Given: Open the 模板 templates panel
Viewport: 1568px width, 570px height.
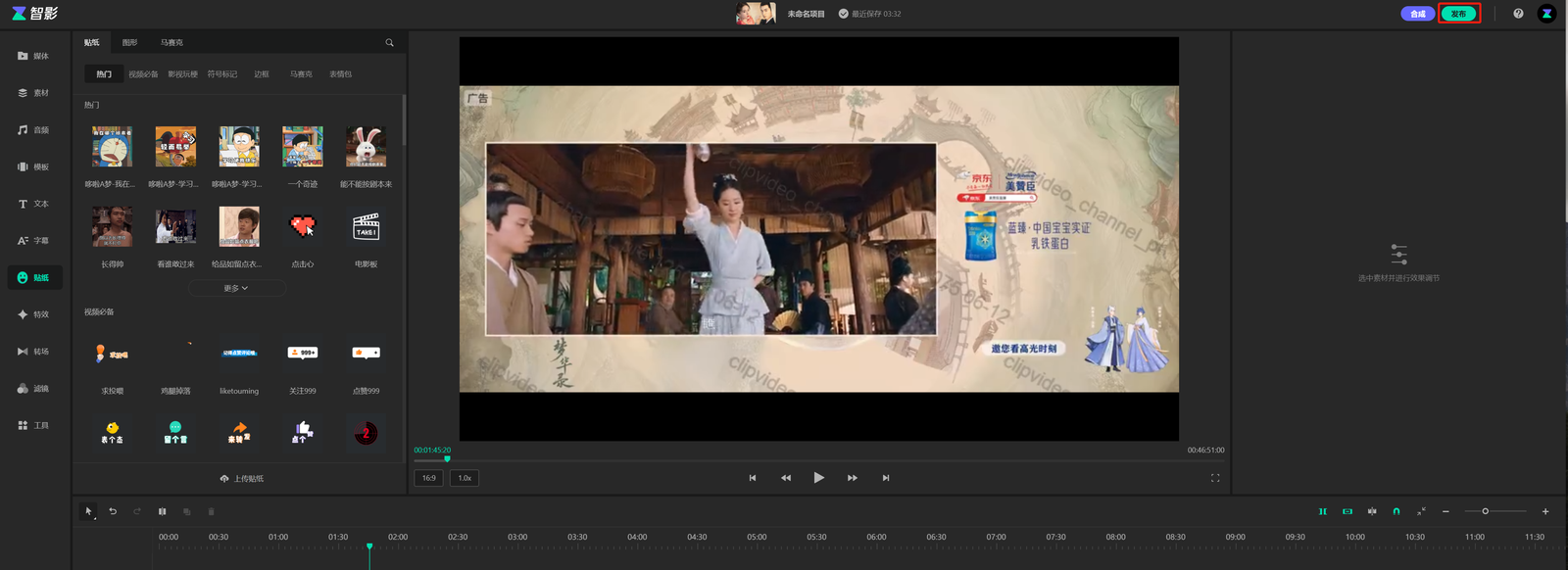Looking at the screenshot, I should coord(33,166).
